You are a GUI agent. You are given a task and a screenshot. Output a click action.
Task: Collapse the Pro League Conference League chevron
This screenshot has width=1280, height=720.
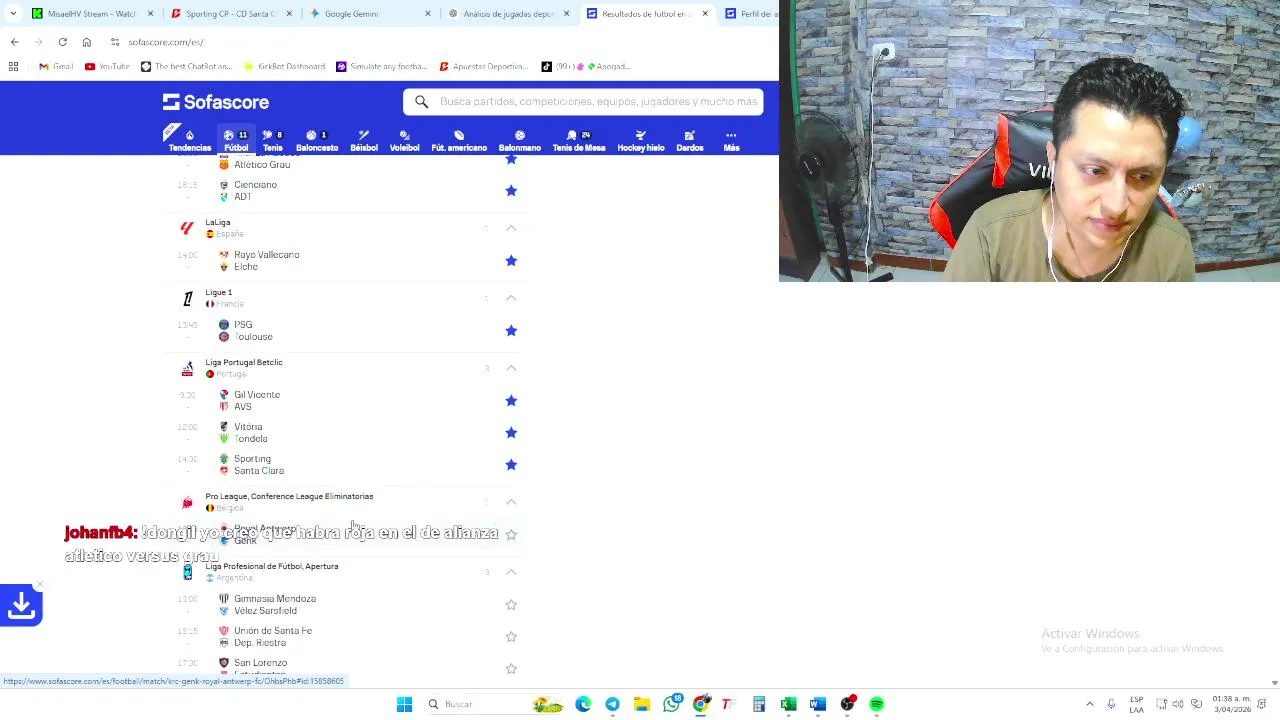pyautogui.click(x=511, y=502)
